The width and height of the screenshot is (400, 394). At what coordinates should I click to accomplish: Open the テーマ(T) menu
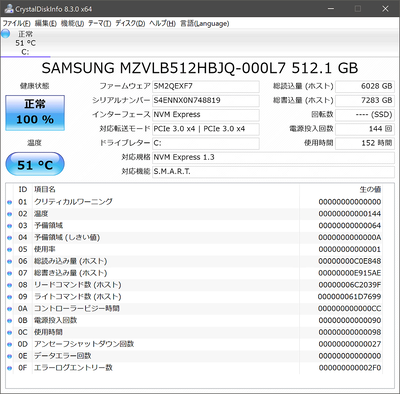(99, 24)
